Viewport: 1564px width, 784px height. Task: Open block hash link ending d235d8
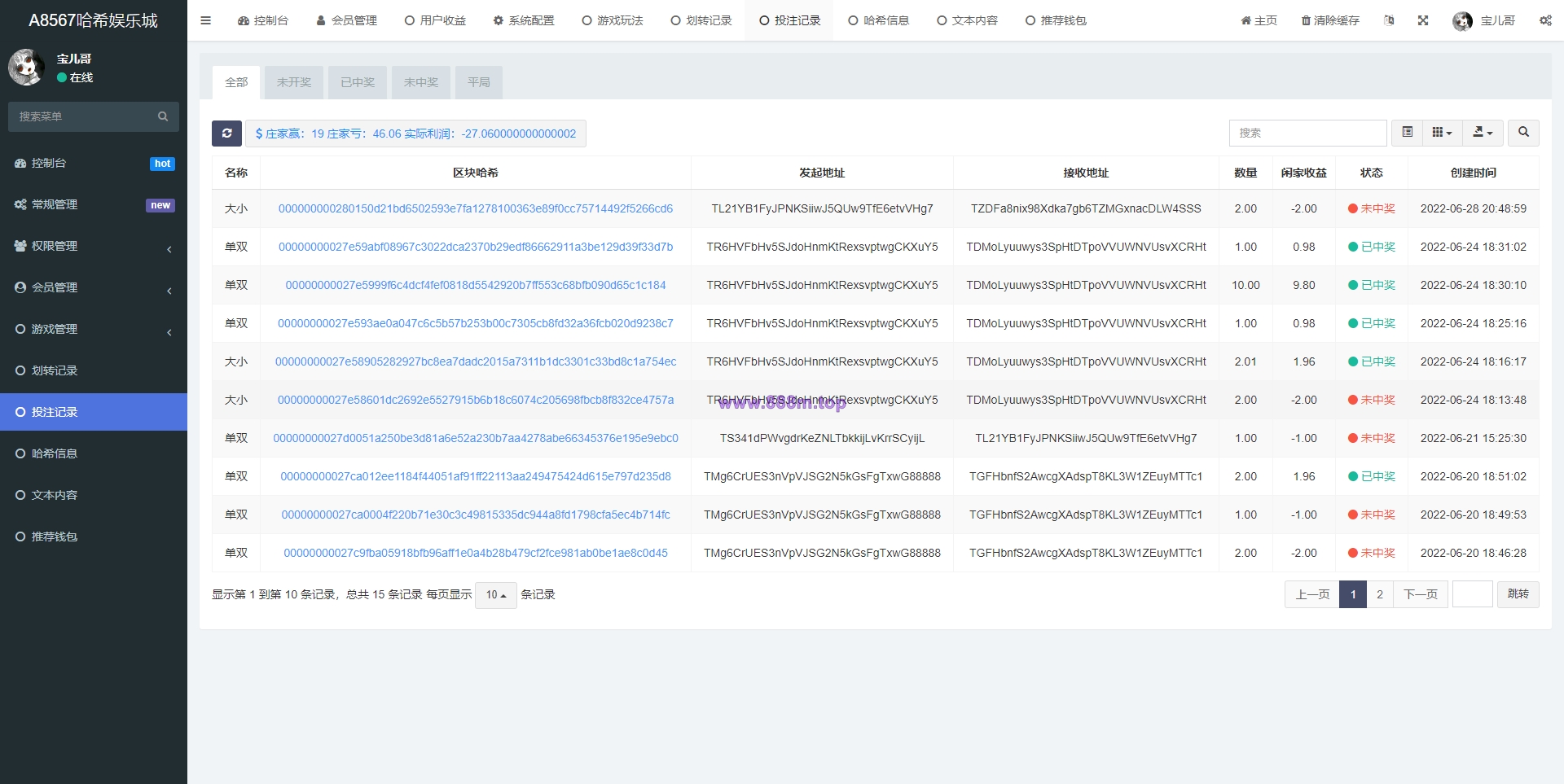coord(476,476)
